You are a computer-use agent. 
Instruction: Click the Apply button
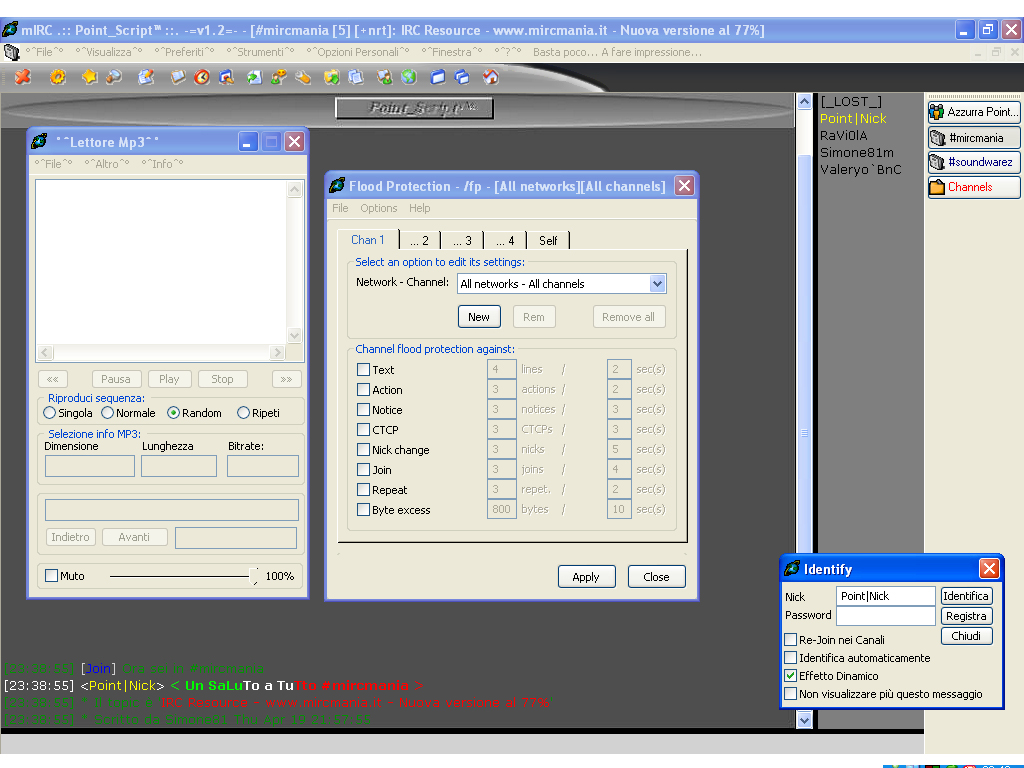pos(586,577)
